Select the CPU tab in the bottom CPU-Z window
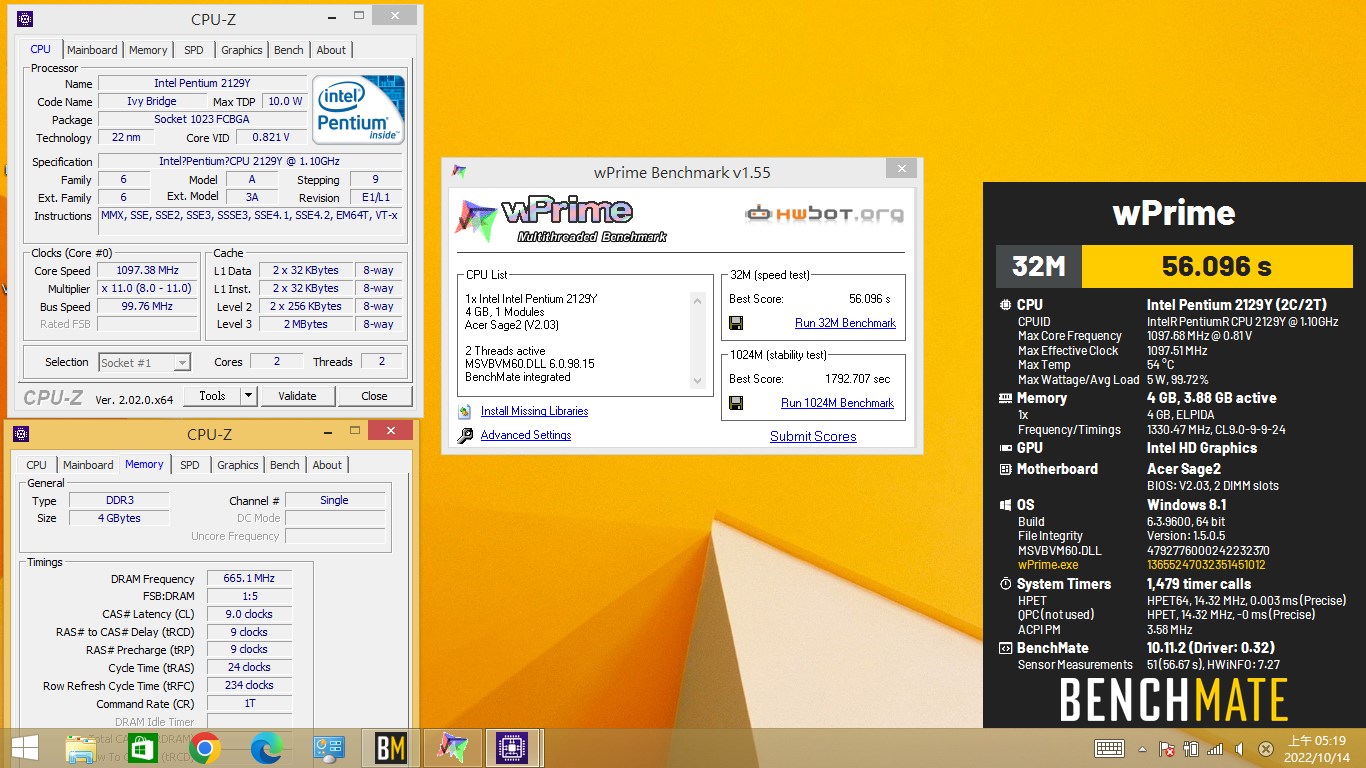The height and width of the screenshot is (768, 1366). coord(37,465)
